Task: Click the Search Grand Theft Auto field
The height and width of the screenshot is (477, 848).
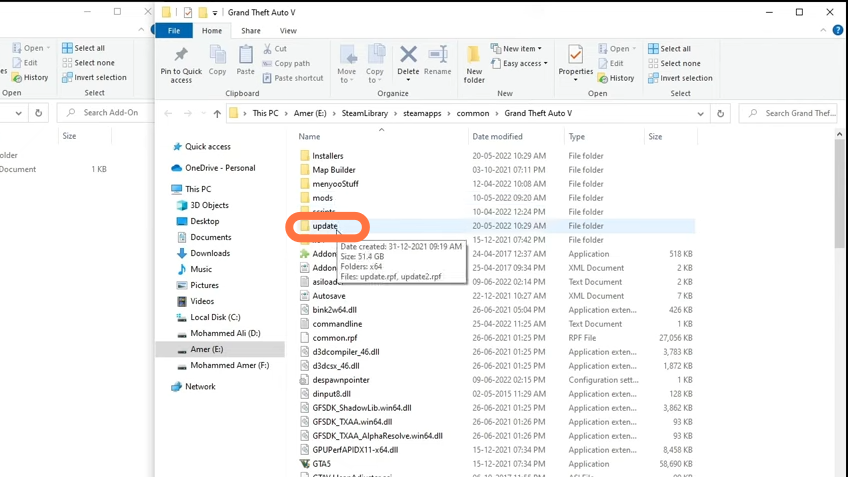Action: point(789,114)
